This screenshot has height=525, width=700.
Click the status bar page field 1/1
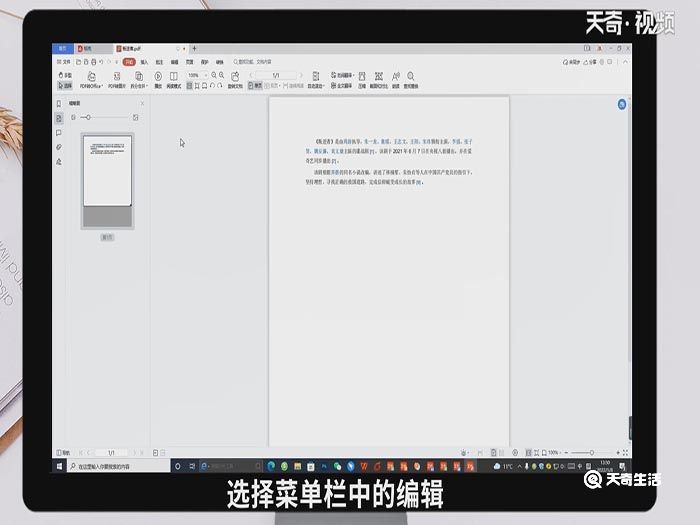112,452
